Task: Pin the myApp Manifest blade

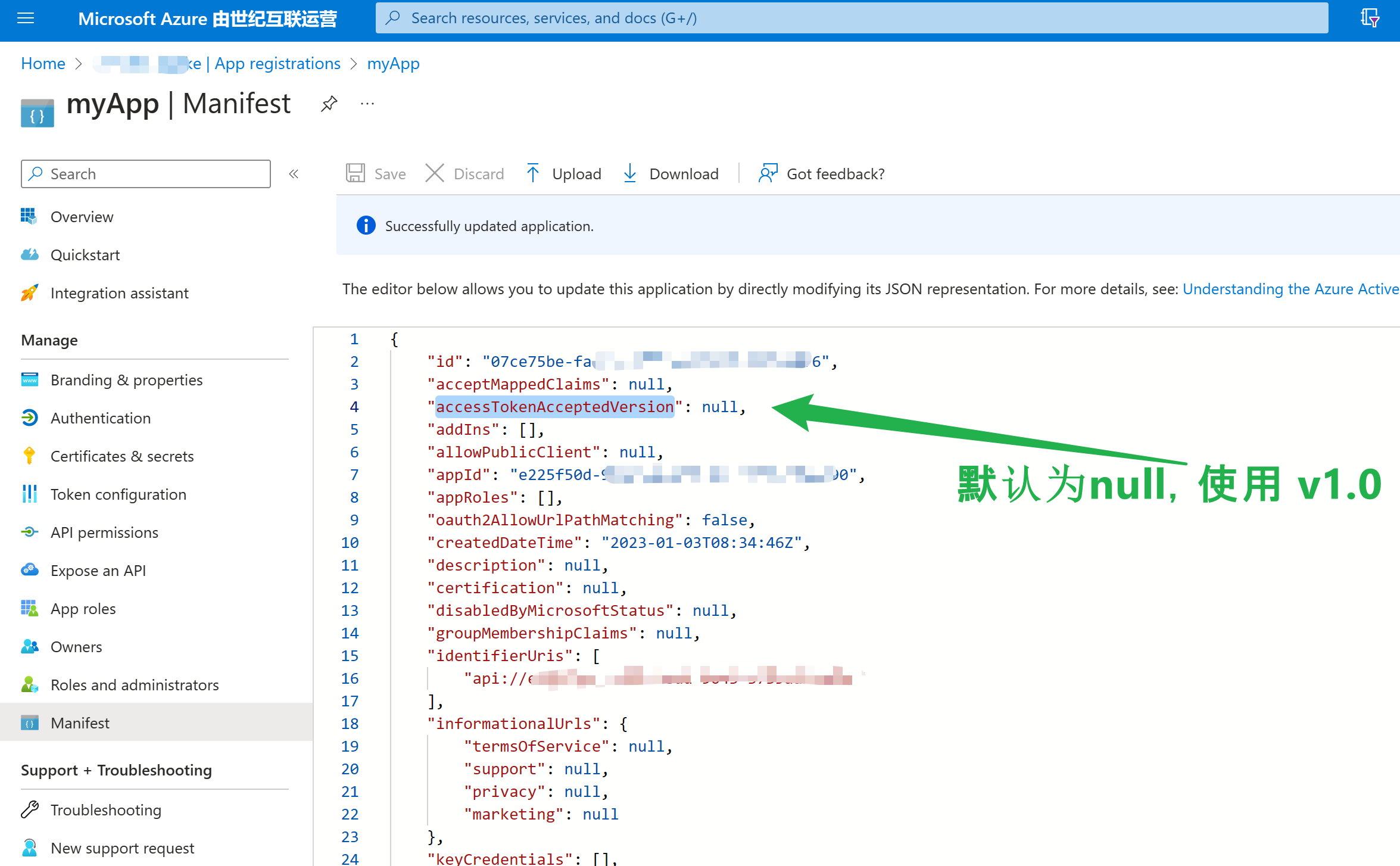Action: click(329, 104)
